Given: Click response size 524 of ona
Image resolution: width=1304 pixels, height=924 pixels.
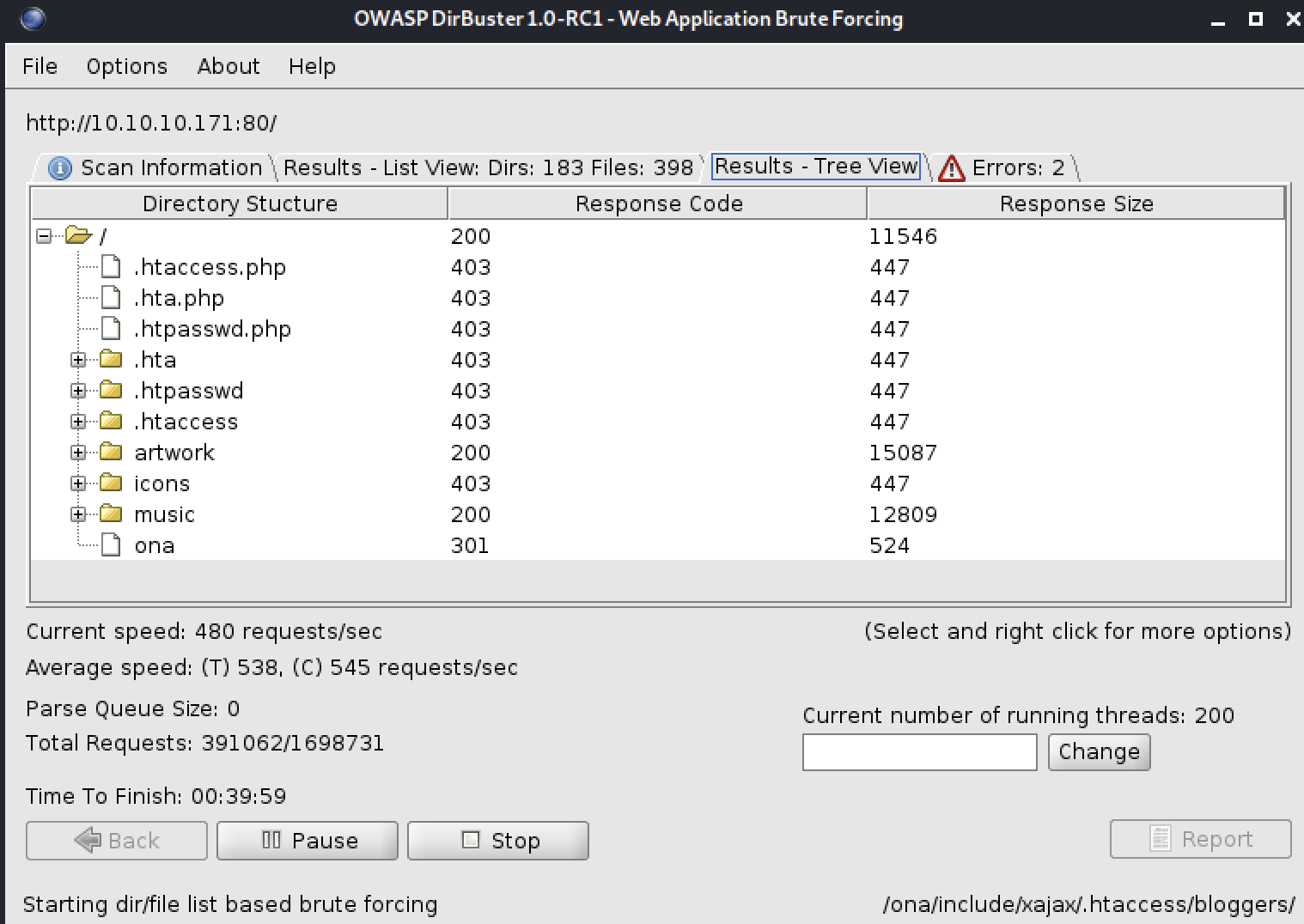Looking at the screenshot, I should click(889, 545).
